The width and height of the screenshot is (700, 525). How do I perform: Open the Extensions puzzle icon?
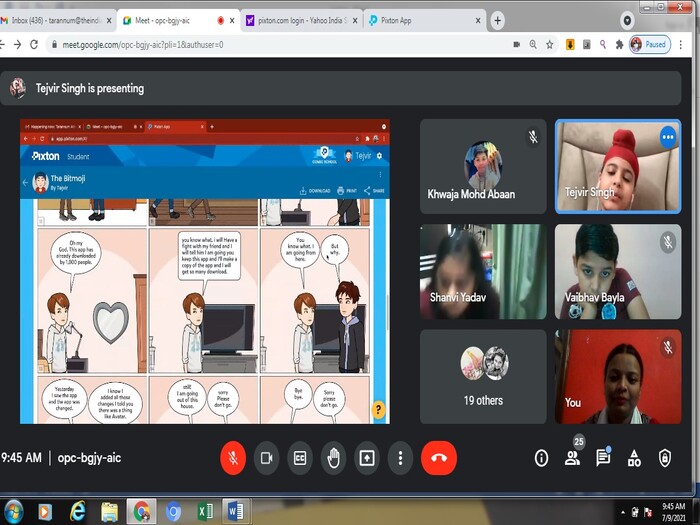619,45
